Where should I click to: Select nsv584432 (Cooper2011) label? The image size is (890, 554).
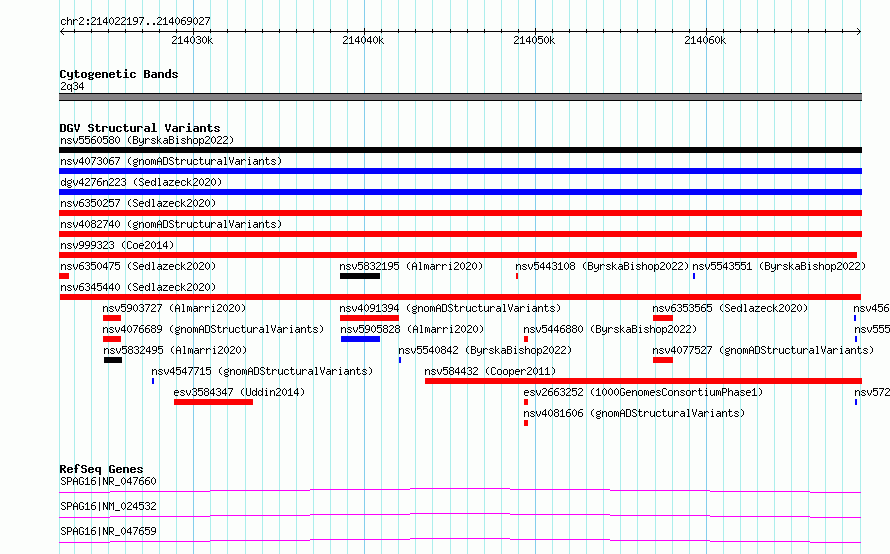pos(490,371)
